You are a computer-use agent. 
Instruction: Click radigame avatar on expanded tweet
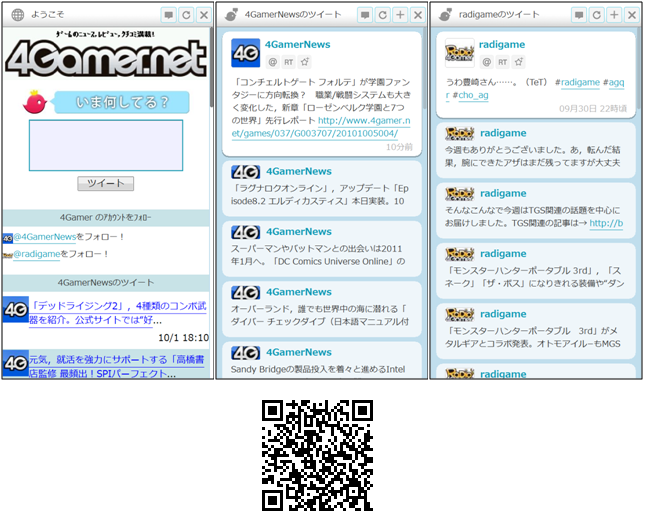[459, 53]
